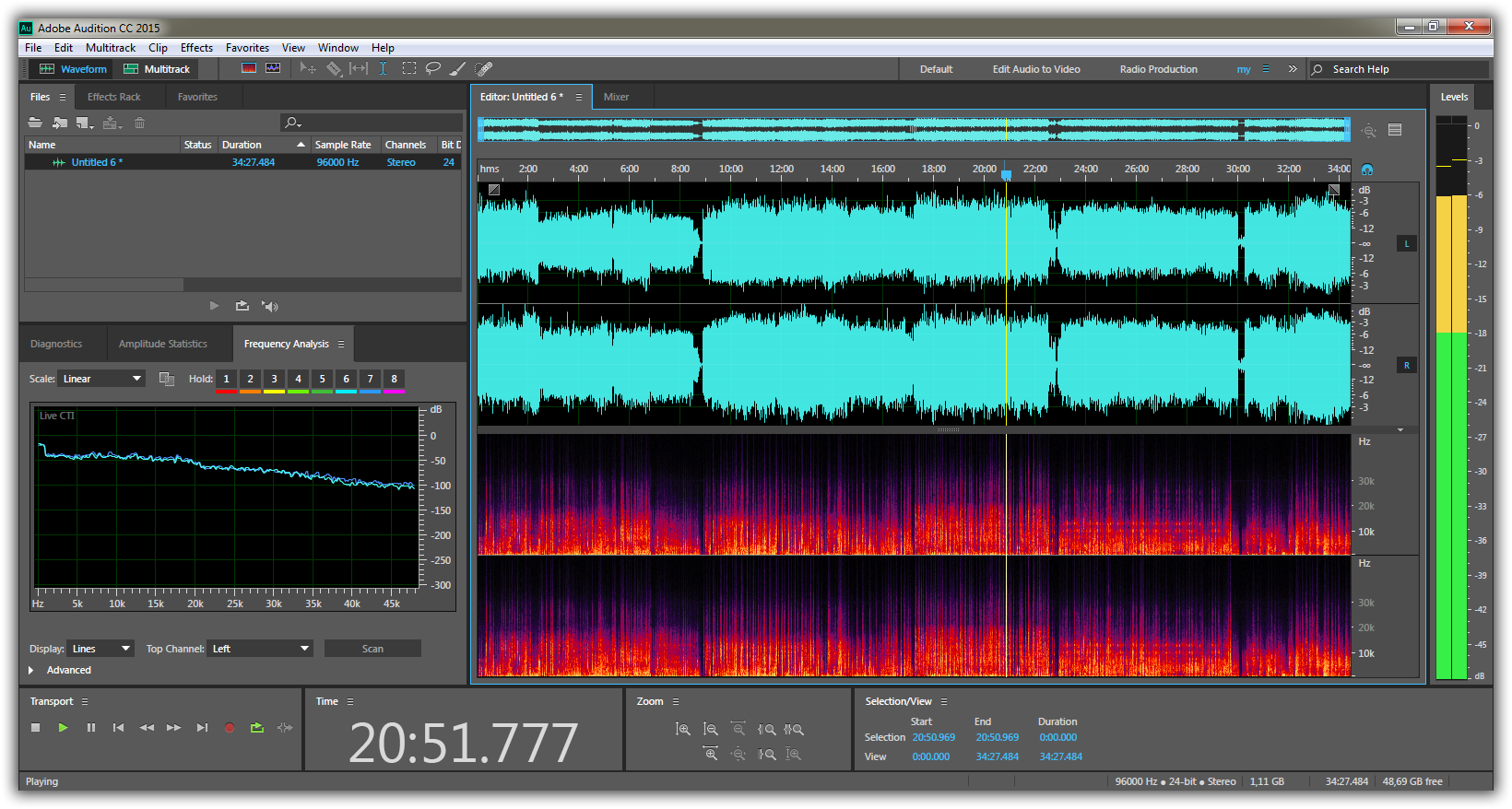Click the Scan button
This screenshot has height=809, width=1512.
[372, 649]
